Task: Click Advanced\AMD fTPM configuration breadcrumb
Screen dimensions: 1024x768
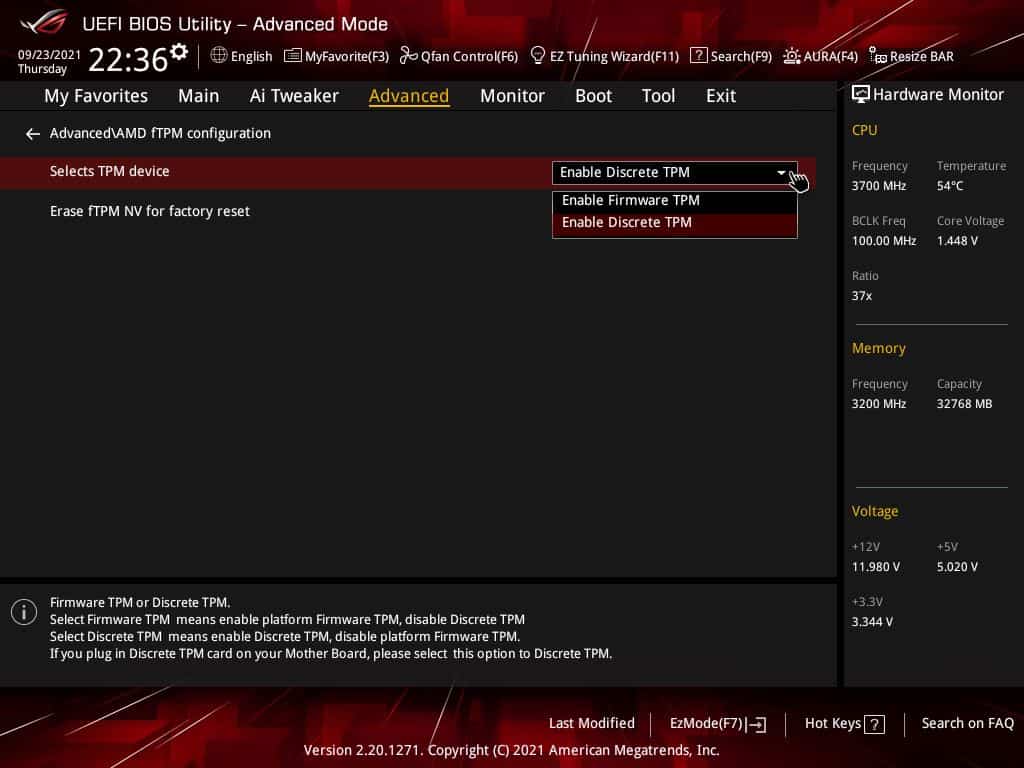Action: click(160, 133)
